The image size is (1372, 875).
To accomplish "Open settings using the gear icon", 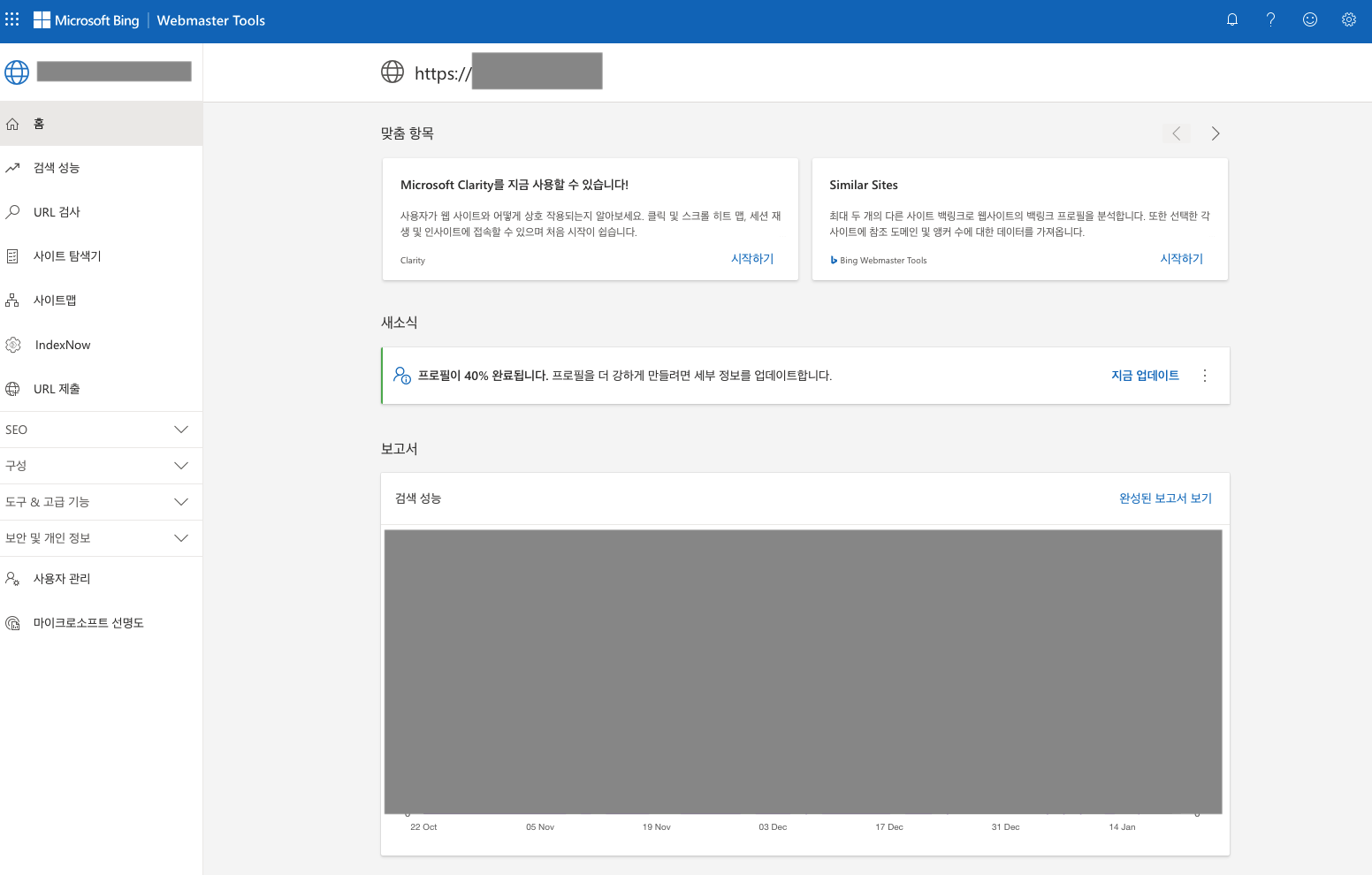I will click(x=1348, y=19).
